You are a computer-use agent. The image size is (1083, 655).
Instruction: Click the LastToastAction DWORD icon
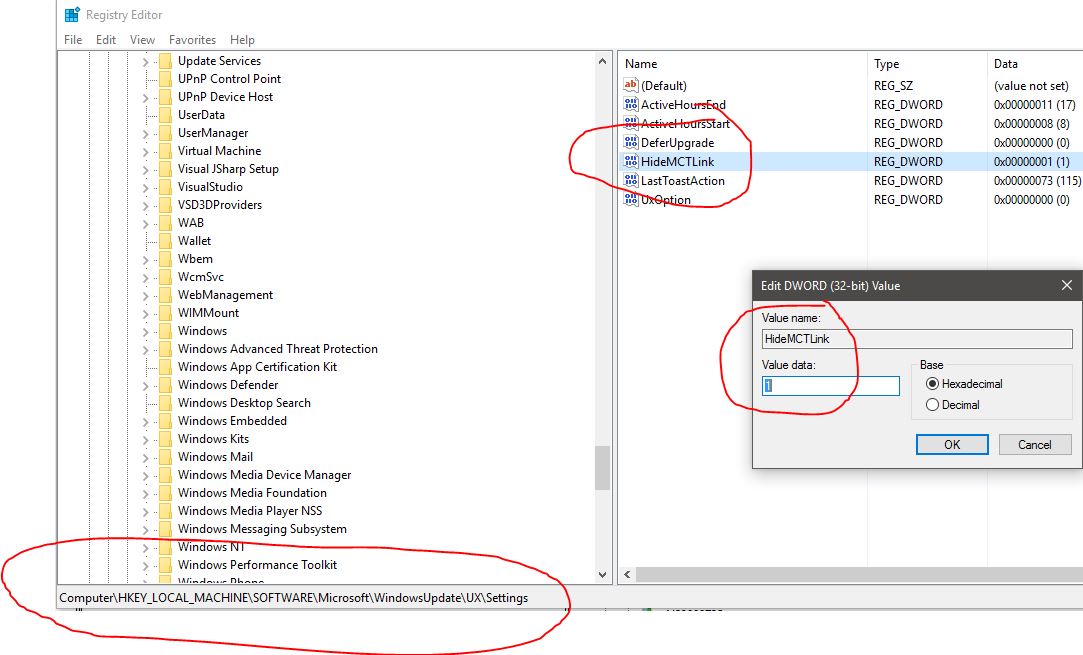coord(630,180)
